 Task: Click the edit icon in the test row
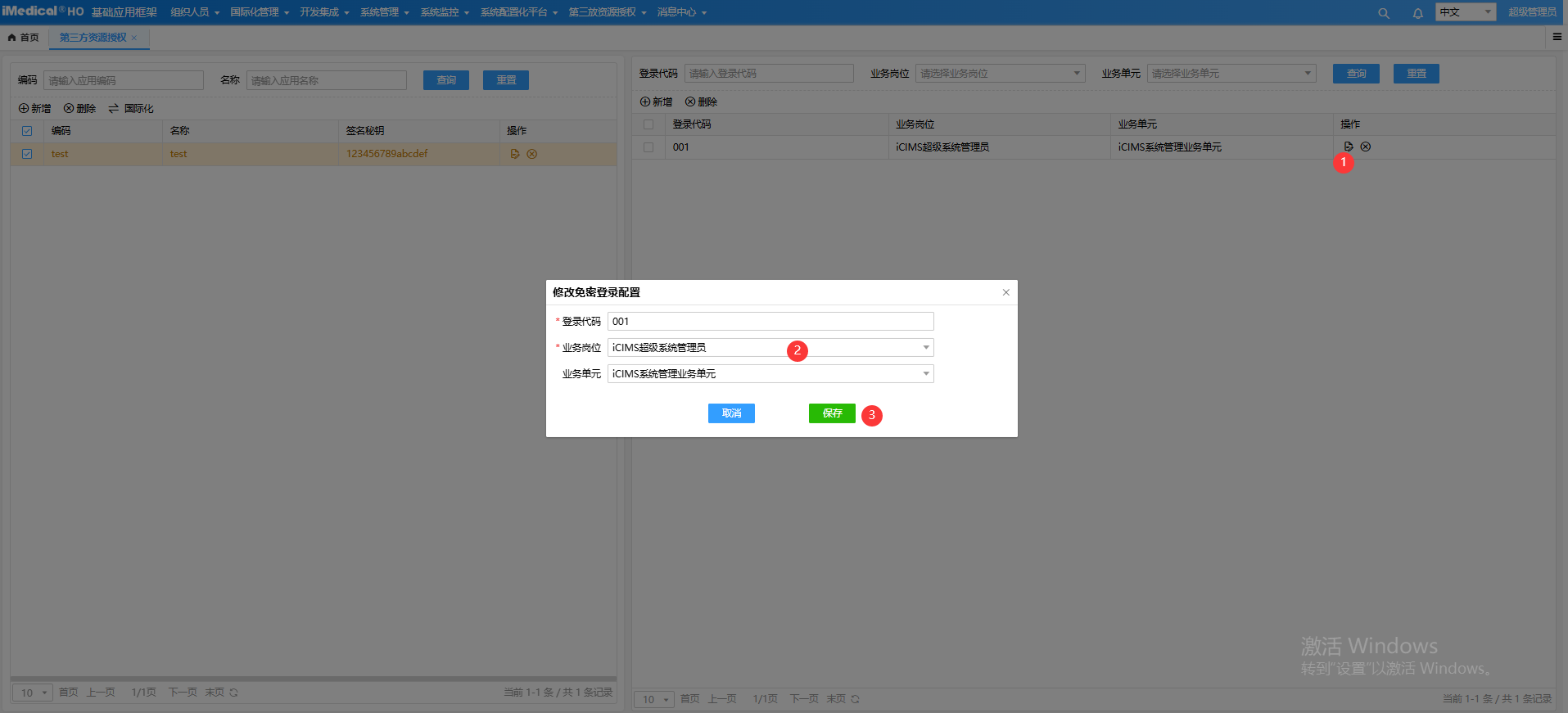coord(515,154)
